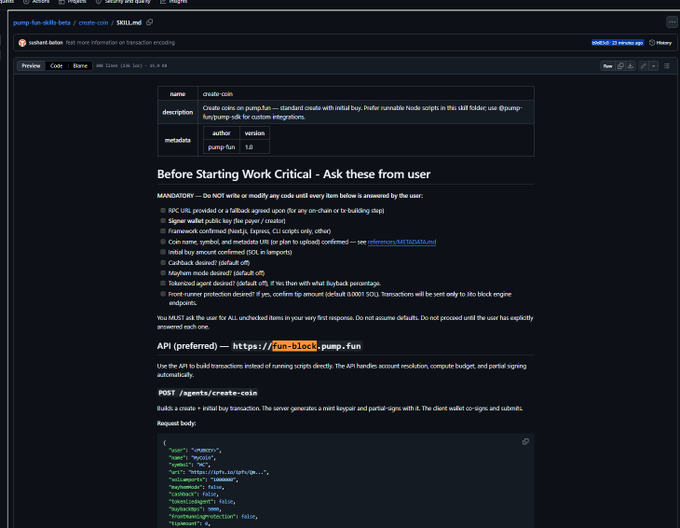
Task: Click the 'mayhemMode' line in the JSON
Action: point(196,487)
